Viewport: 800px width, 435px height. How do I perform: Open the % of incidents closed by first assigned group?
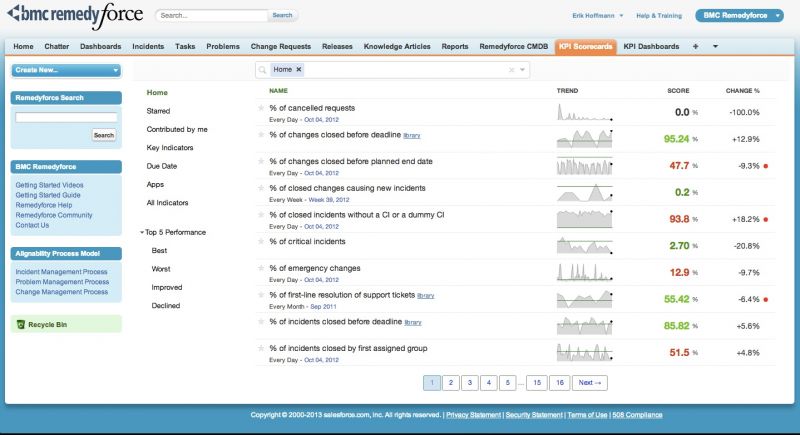pyautogui.click(x=348, y=348)
